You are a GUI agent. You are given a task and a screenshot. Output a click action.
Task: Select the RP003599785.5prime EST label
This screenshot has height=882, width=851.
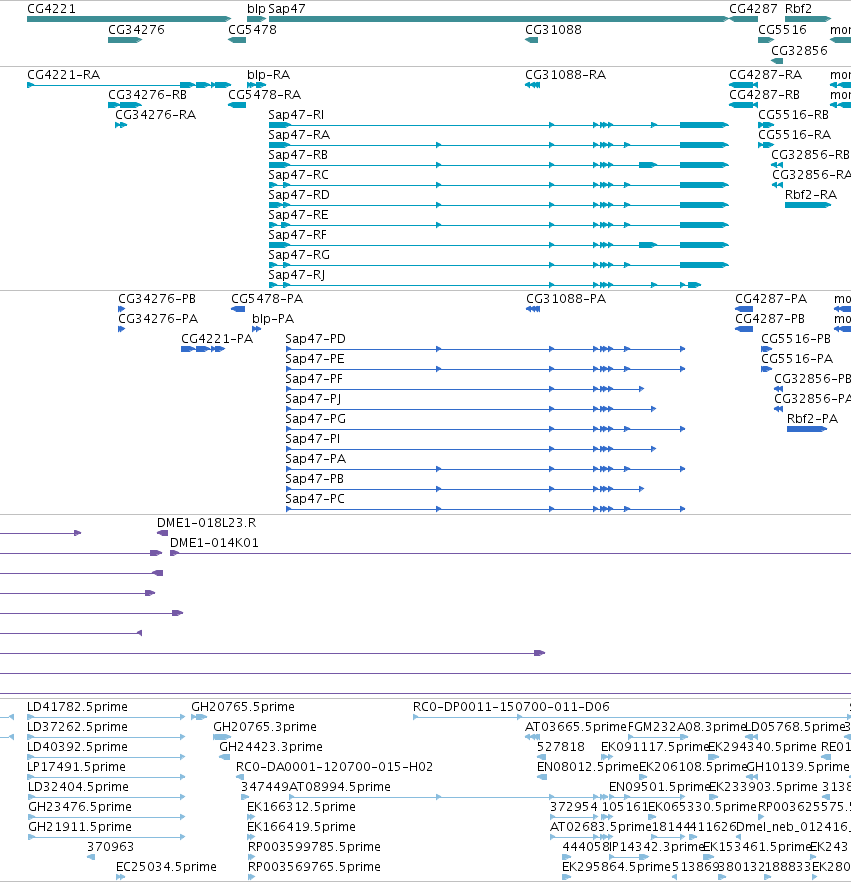314,847
